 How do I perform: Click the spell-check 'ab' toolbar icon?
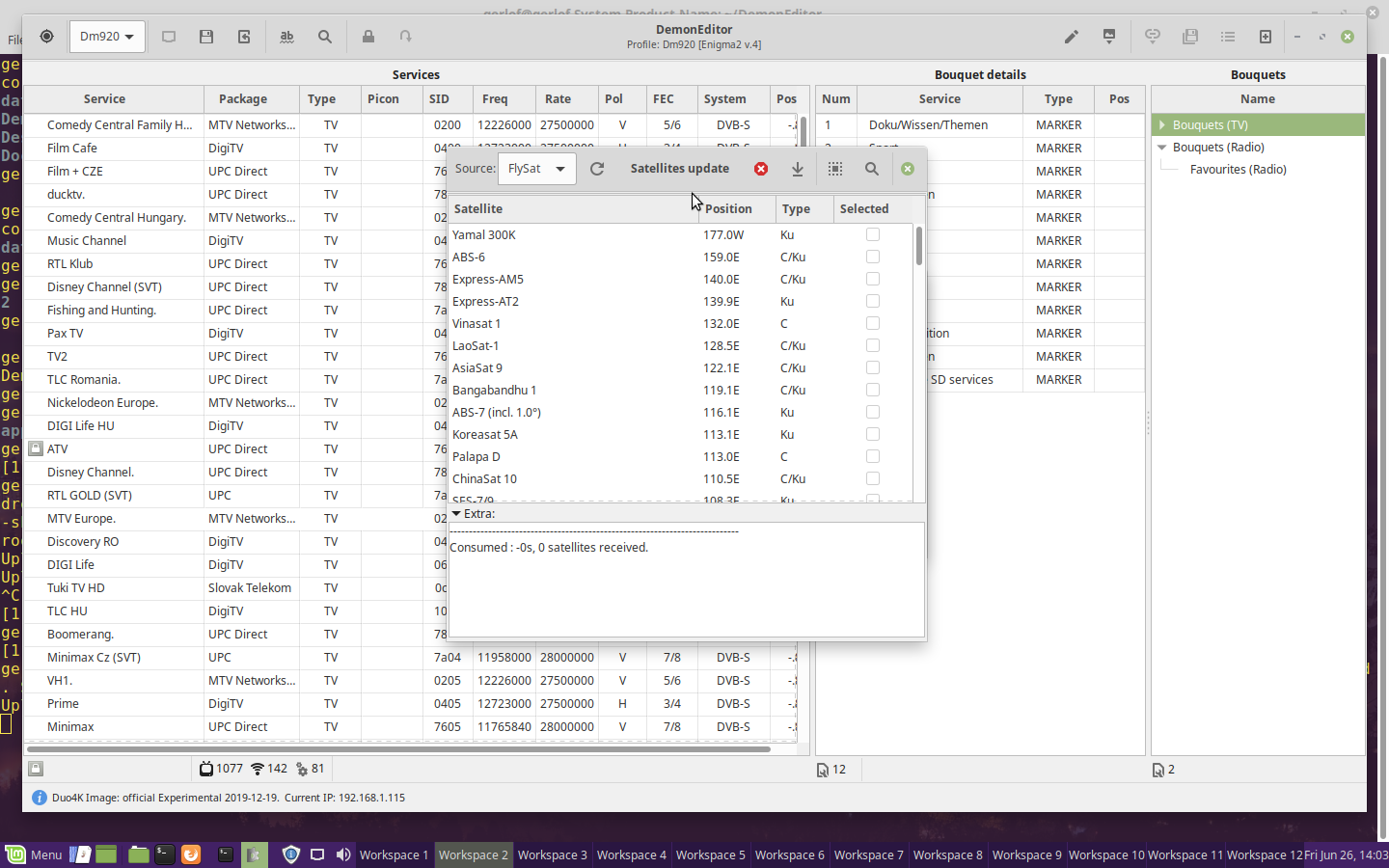tap(286, 37)
